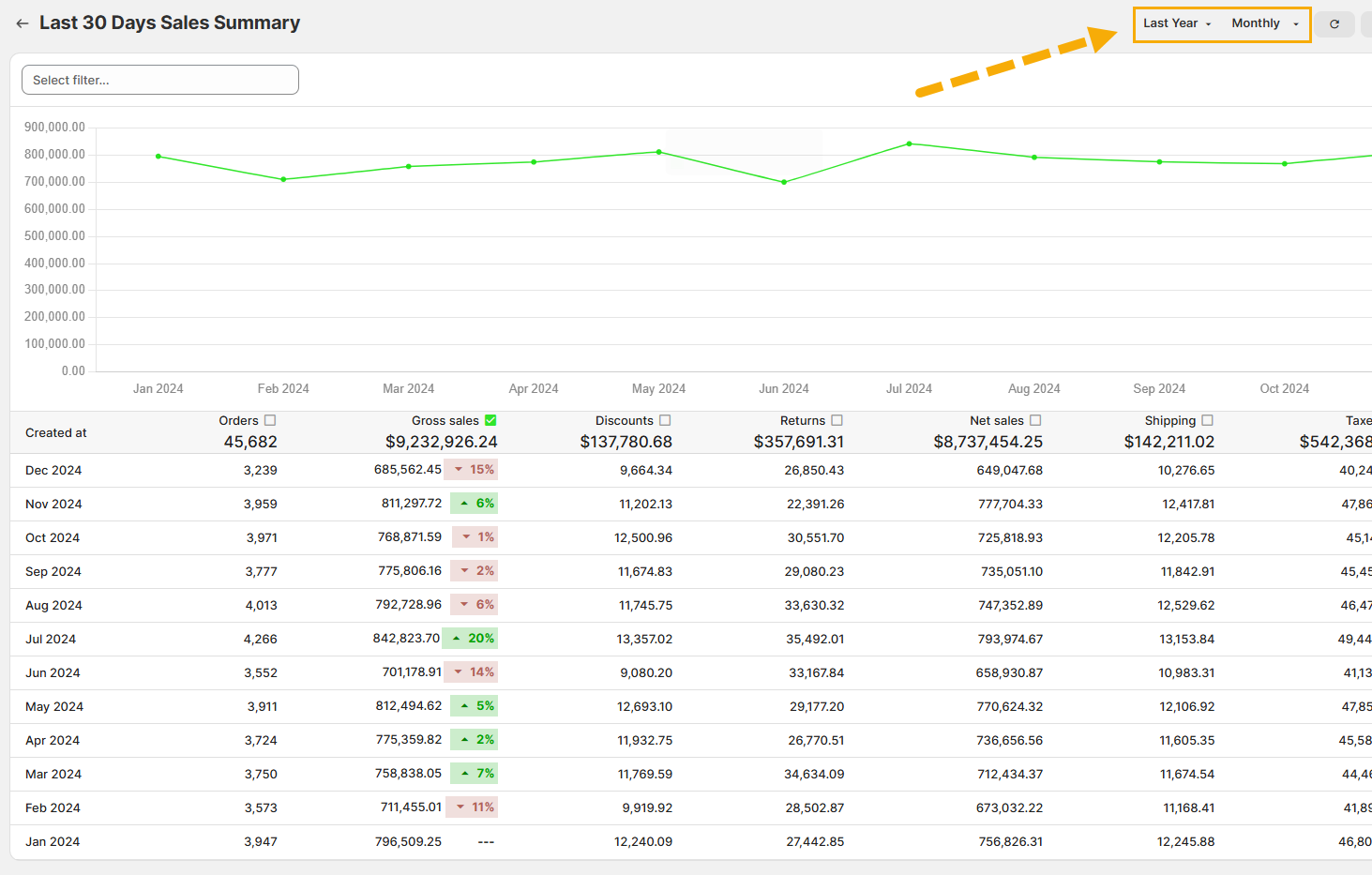Toggle the Returns checkbox on
This screenshot has width=1372, height=875.
pos(837,421)
